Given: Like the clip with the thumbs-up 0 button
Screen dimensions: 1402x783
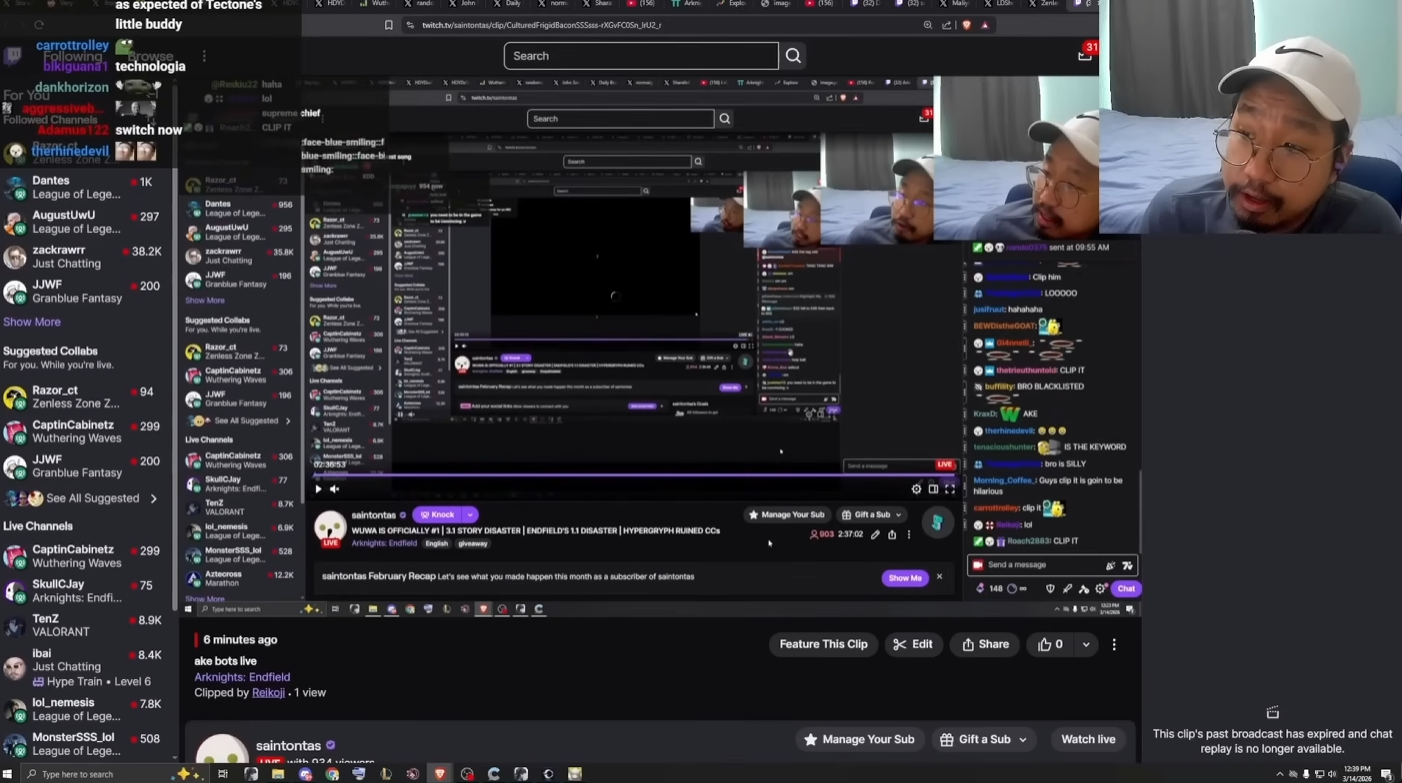Looking at the screenshot, I should tap(1050, 645).
